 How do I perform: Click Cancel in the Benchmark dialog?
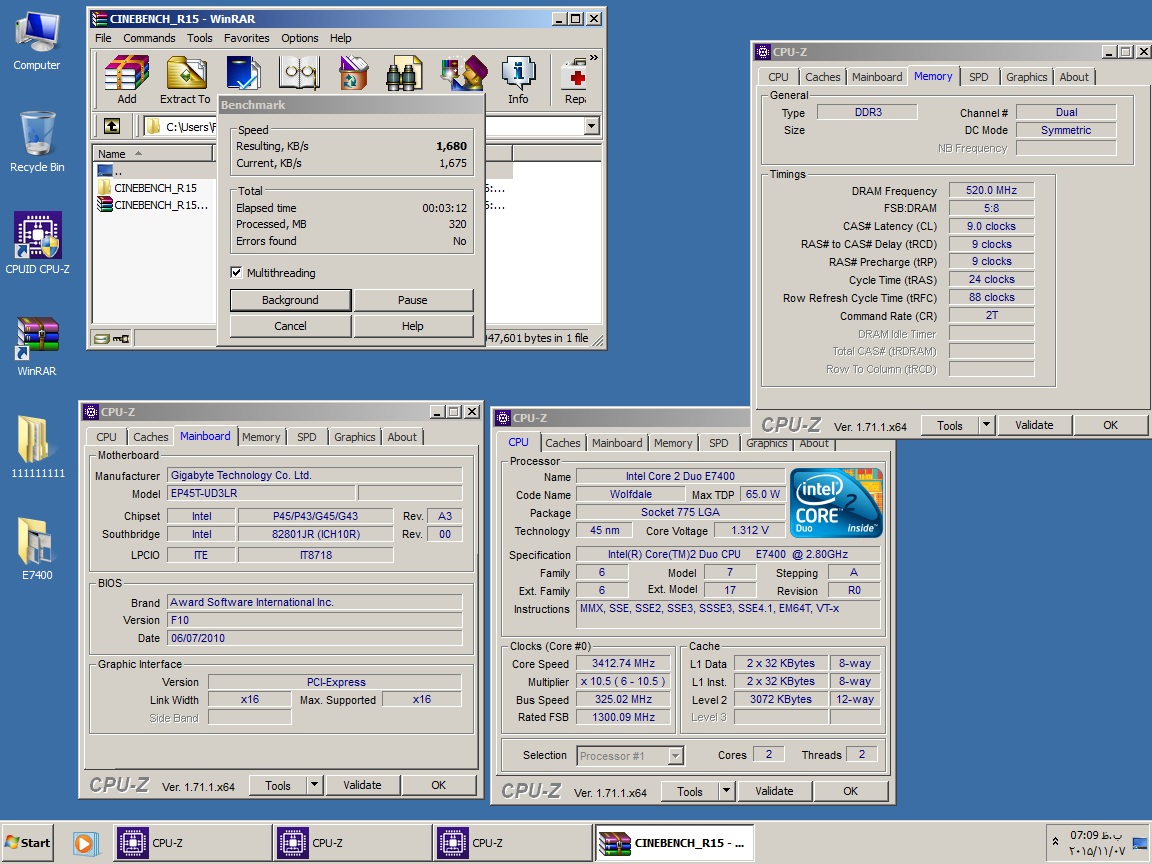click(x=290, y=325)
